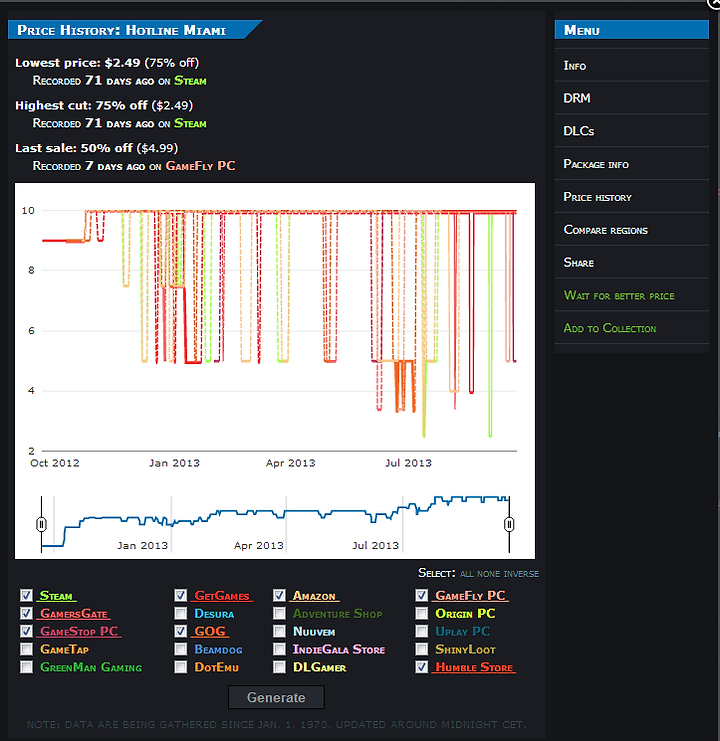The height and width of the screenshot is (741, 720).
Task: Enable the Nuuvem checkbox
Action: pyautogui.click(x=279, y=631)
